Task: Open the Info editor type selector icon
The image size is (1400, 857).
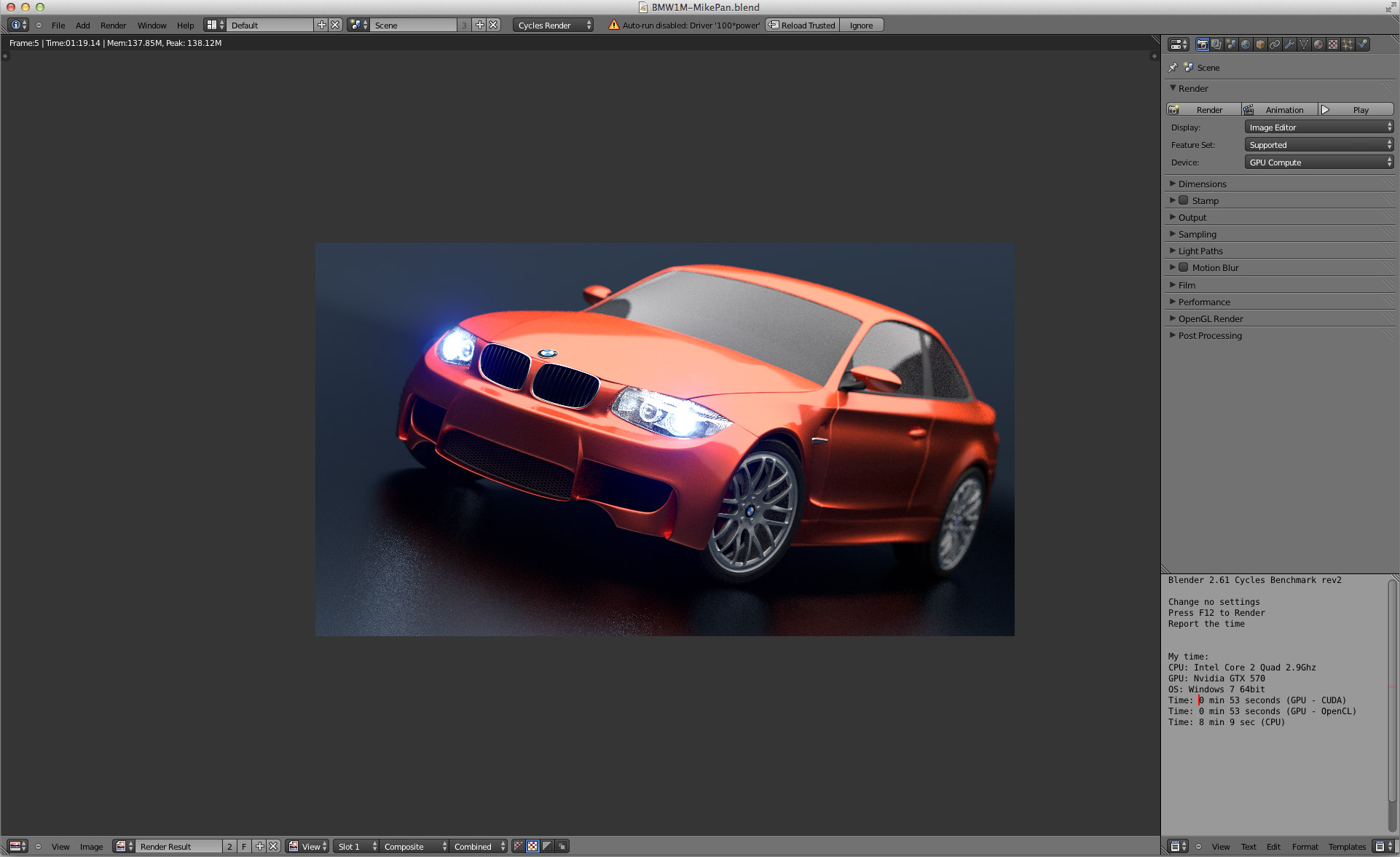Action: tap(19, 25)
